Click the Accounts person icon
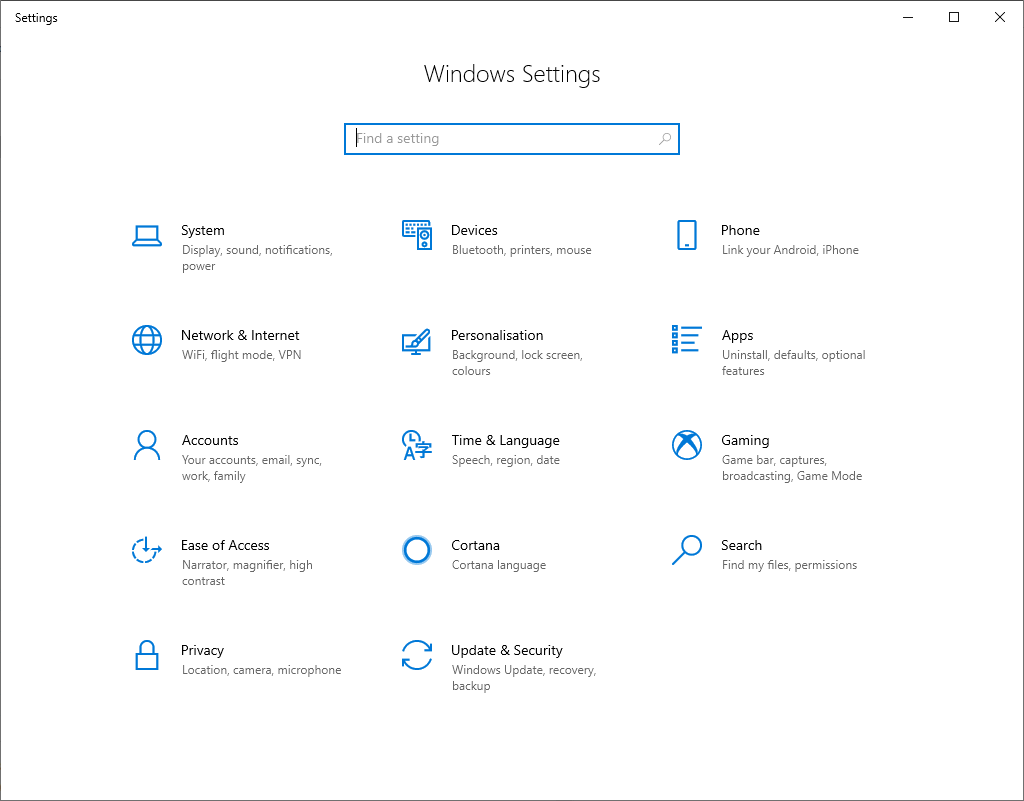1024x801 pixels. [x=147, y=445]
